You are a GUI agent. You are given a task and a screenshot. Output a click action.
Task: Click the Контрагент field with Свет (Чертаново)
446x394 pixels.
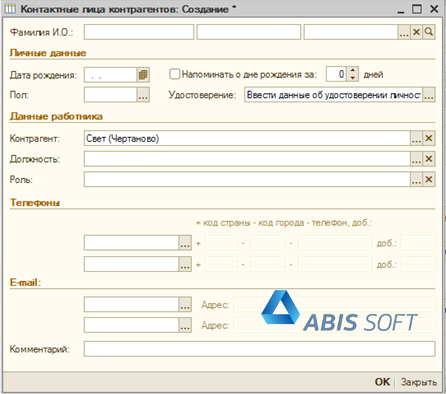[x=247, y=138]
